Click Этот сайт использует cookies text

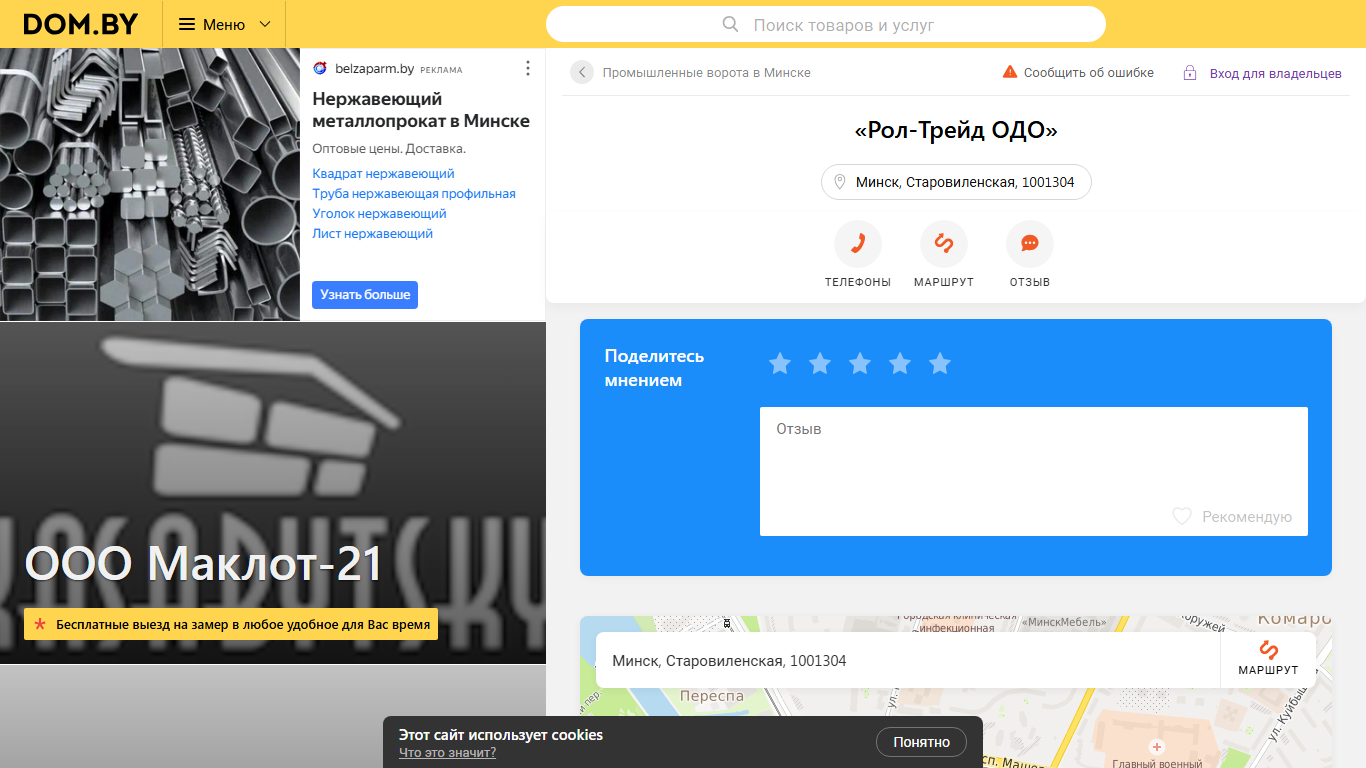(501, 735)
